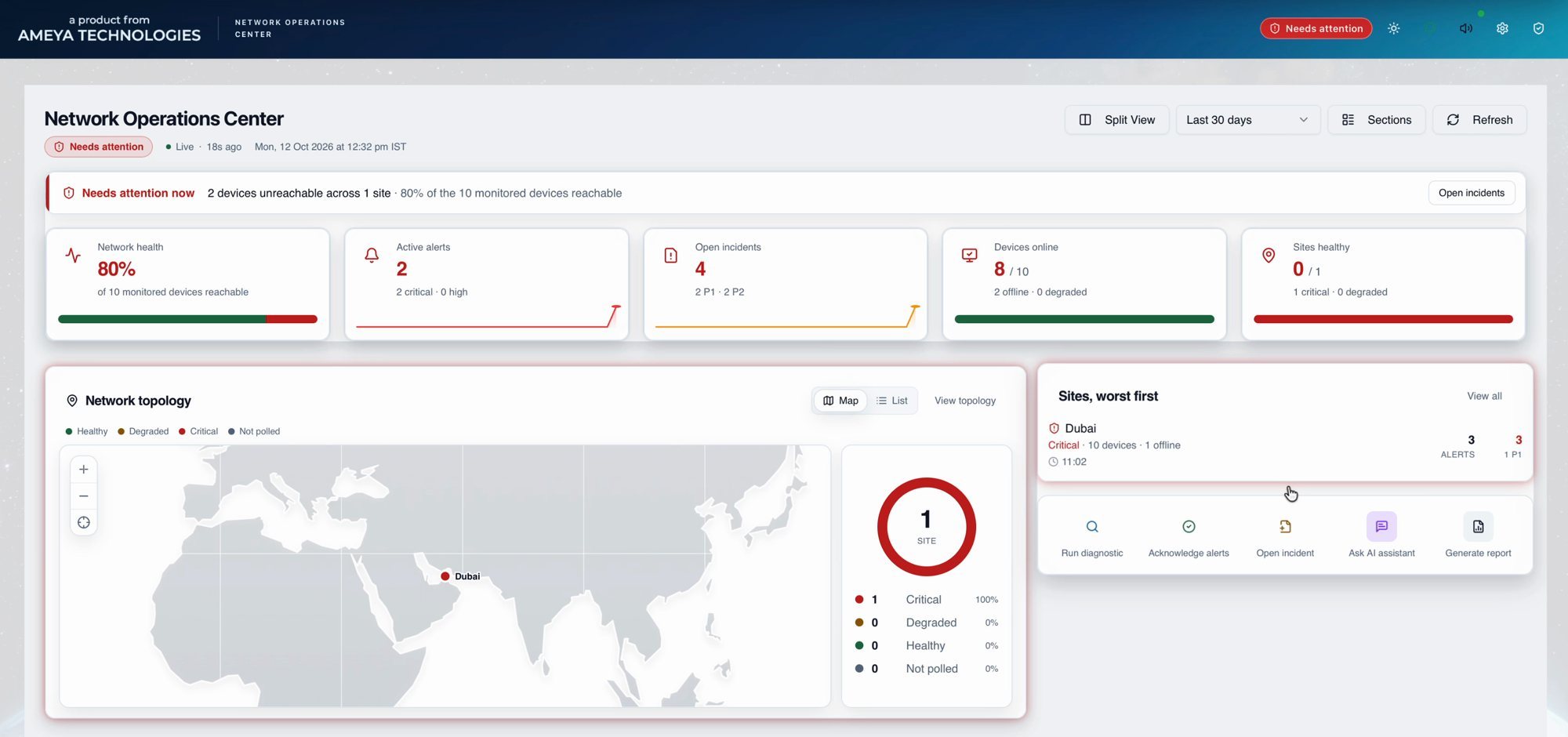
Task: Select the List view tab
Action: [891, 401]
